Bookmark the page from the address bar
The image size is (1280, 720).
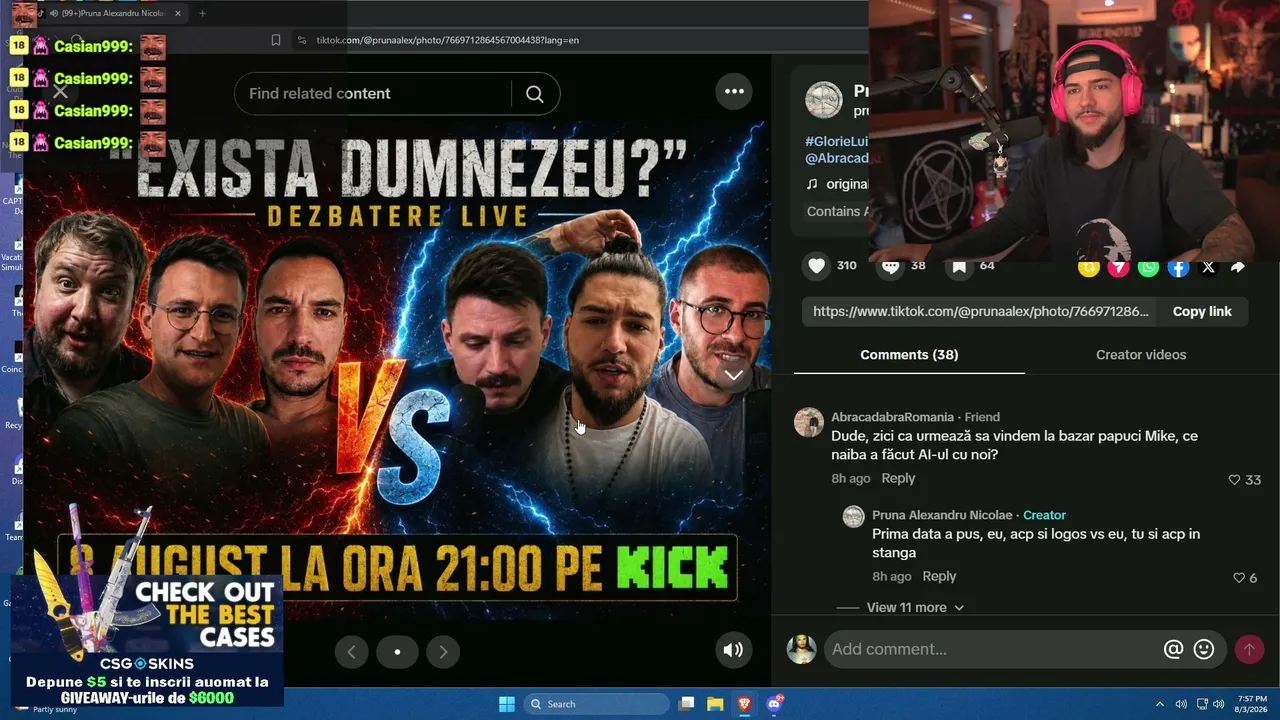pos(276,40)
